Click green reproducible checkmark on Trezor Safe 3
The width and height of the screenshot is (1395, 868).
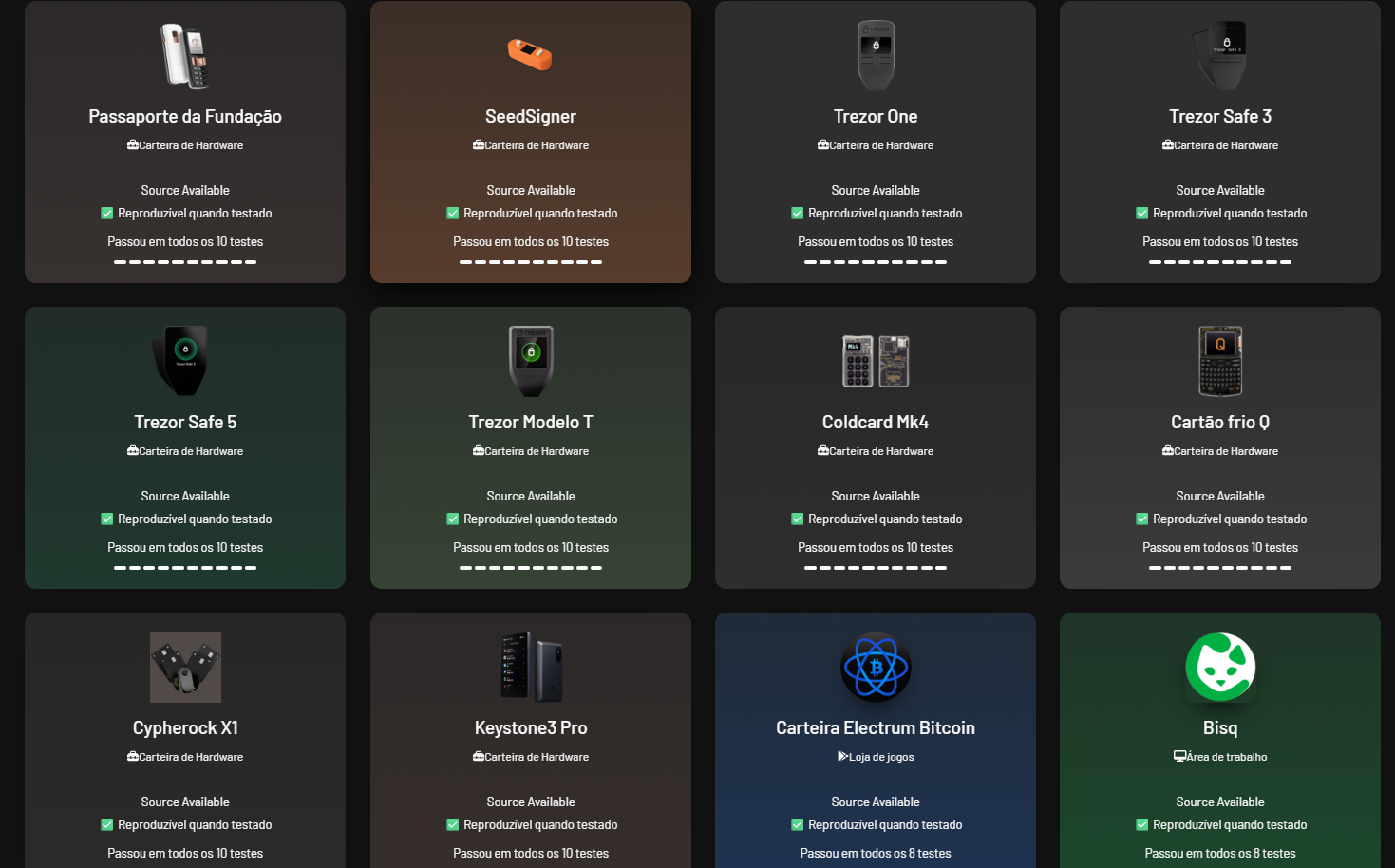(1142, 214)
